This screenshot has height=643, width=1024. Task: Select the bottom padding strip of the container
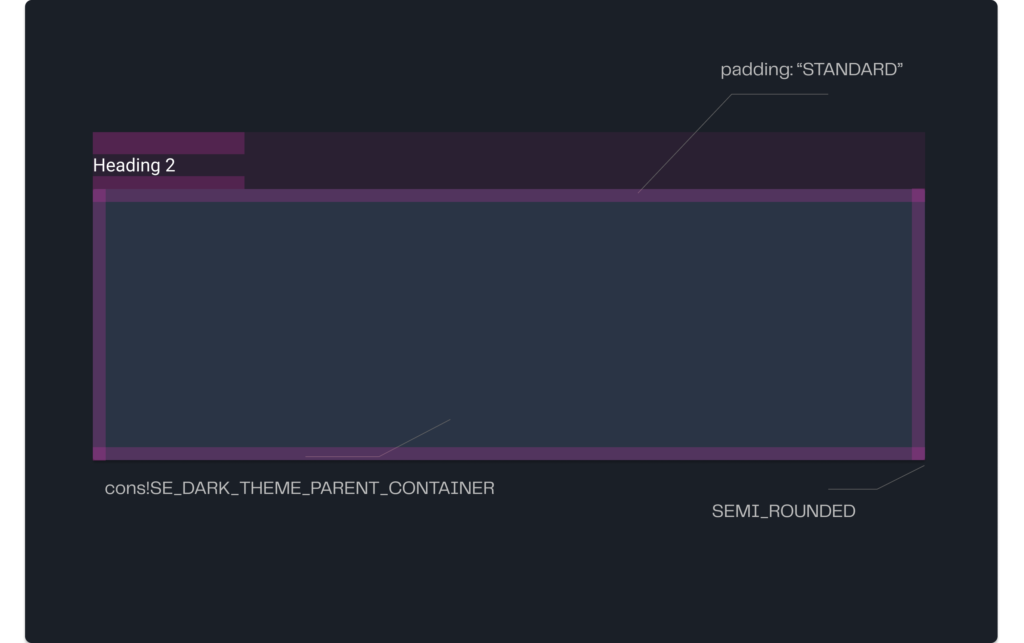509,453
